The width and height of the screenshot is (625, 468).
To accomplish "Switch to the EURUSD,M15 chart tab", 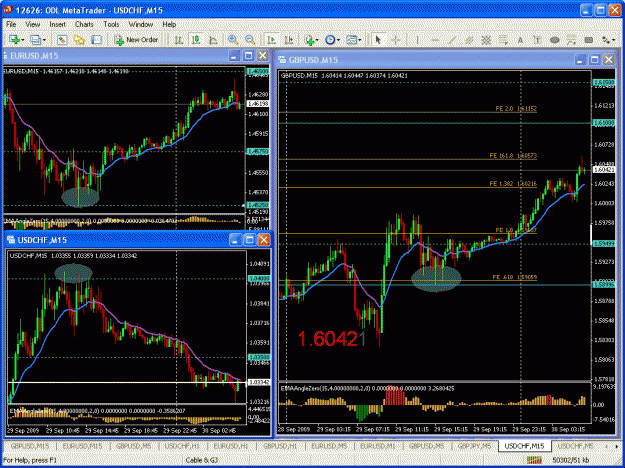I will (x=82, y=446).
